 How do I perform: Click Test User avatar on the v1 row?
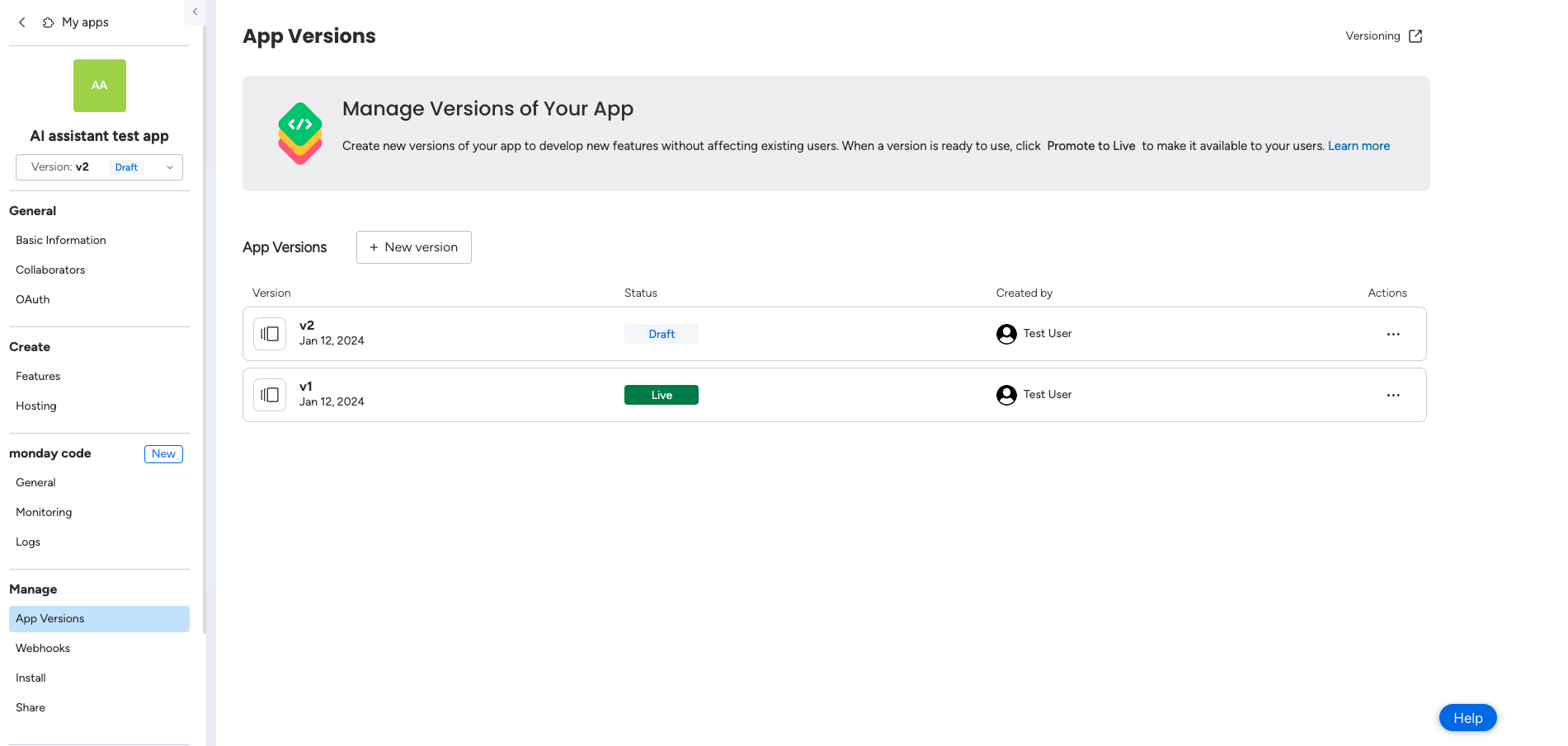click(1005, 395)
